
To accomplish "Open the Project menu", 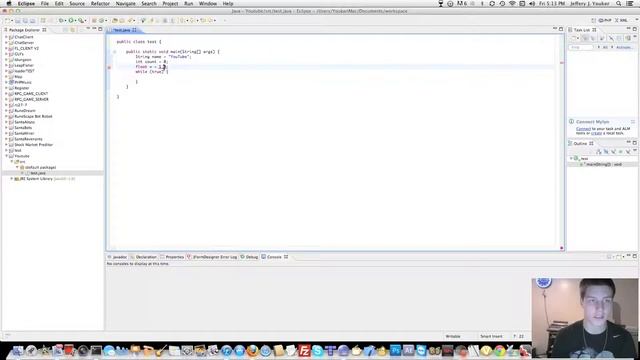I will 170,3.
